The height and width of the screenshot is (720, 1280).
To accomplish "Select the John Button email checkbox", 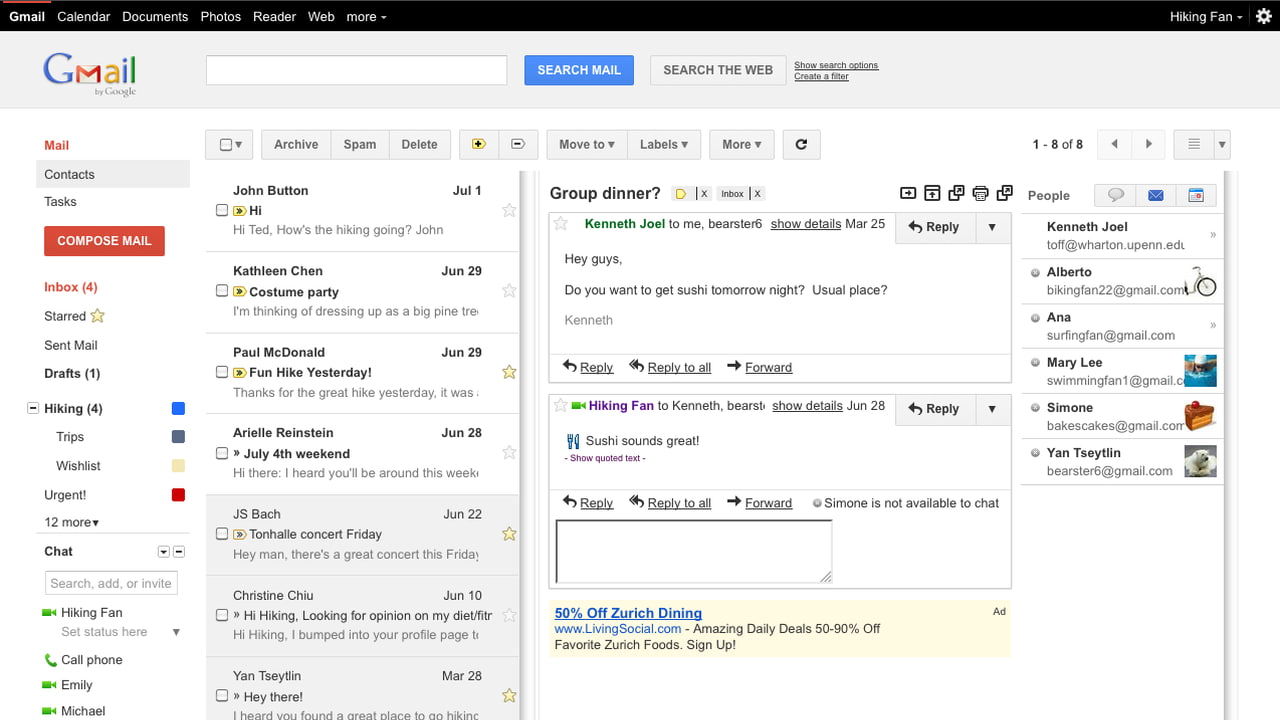I will tap(222, 210).
